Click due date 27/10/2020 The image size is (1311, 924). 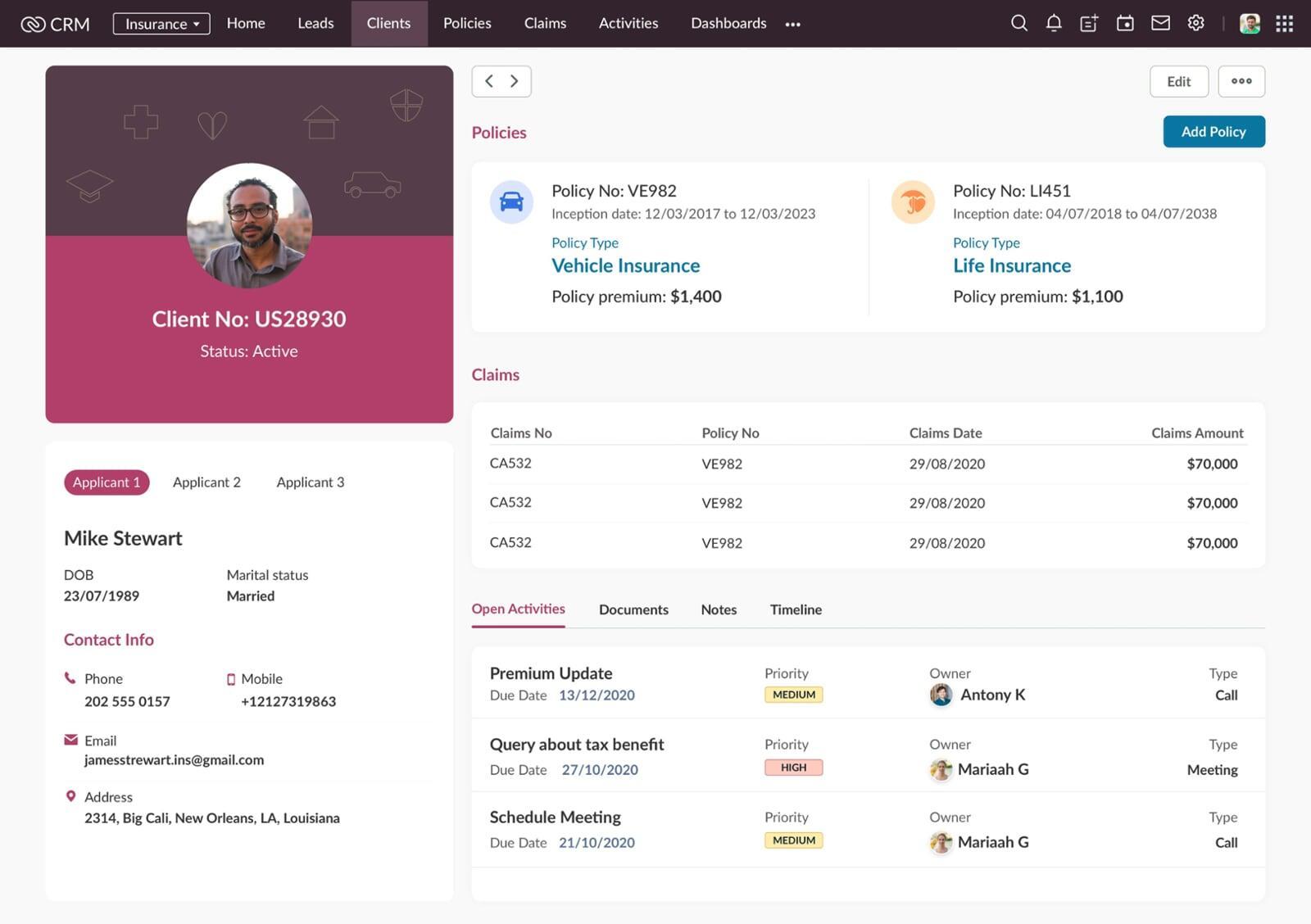pos(600,769)
